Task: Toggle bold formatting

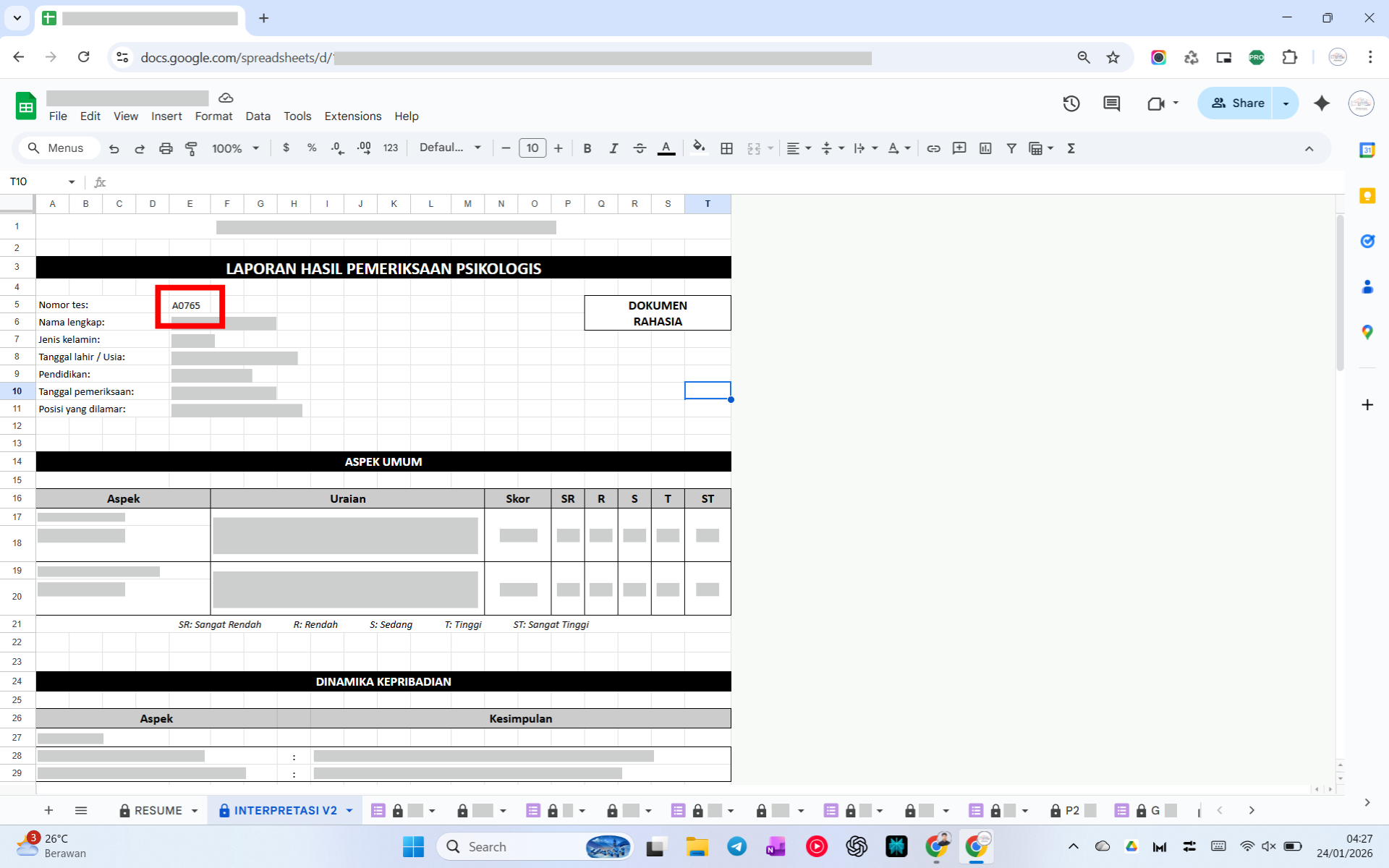Action: 587,148
